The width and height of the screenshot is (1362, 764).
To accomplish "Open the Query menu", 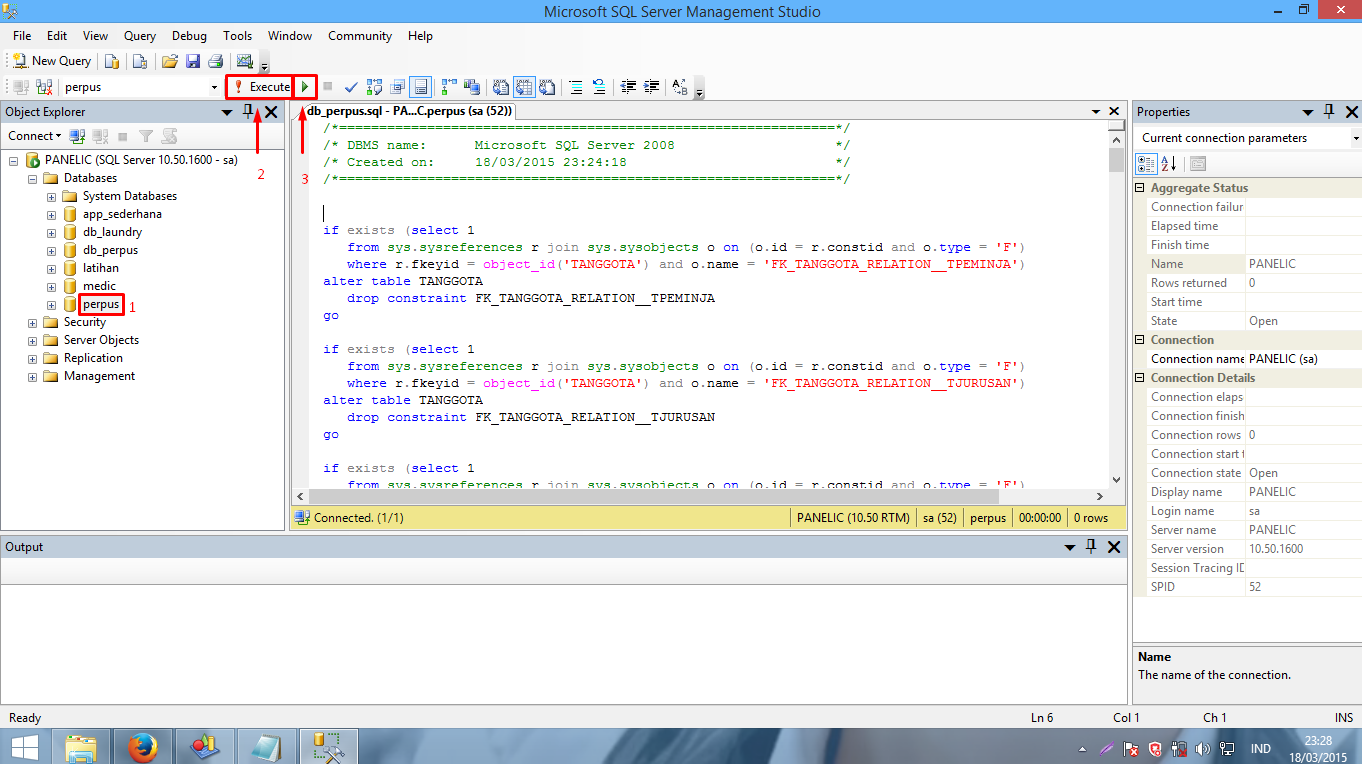I will (x=139, y=36).
